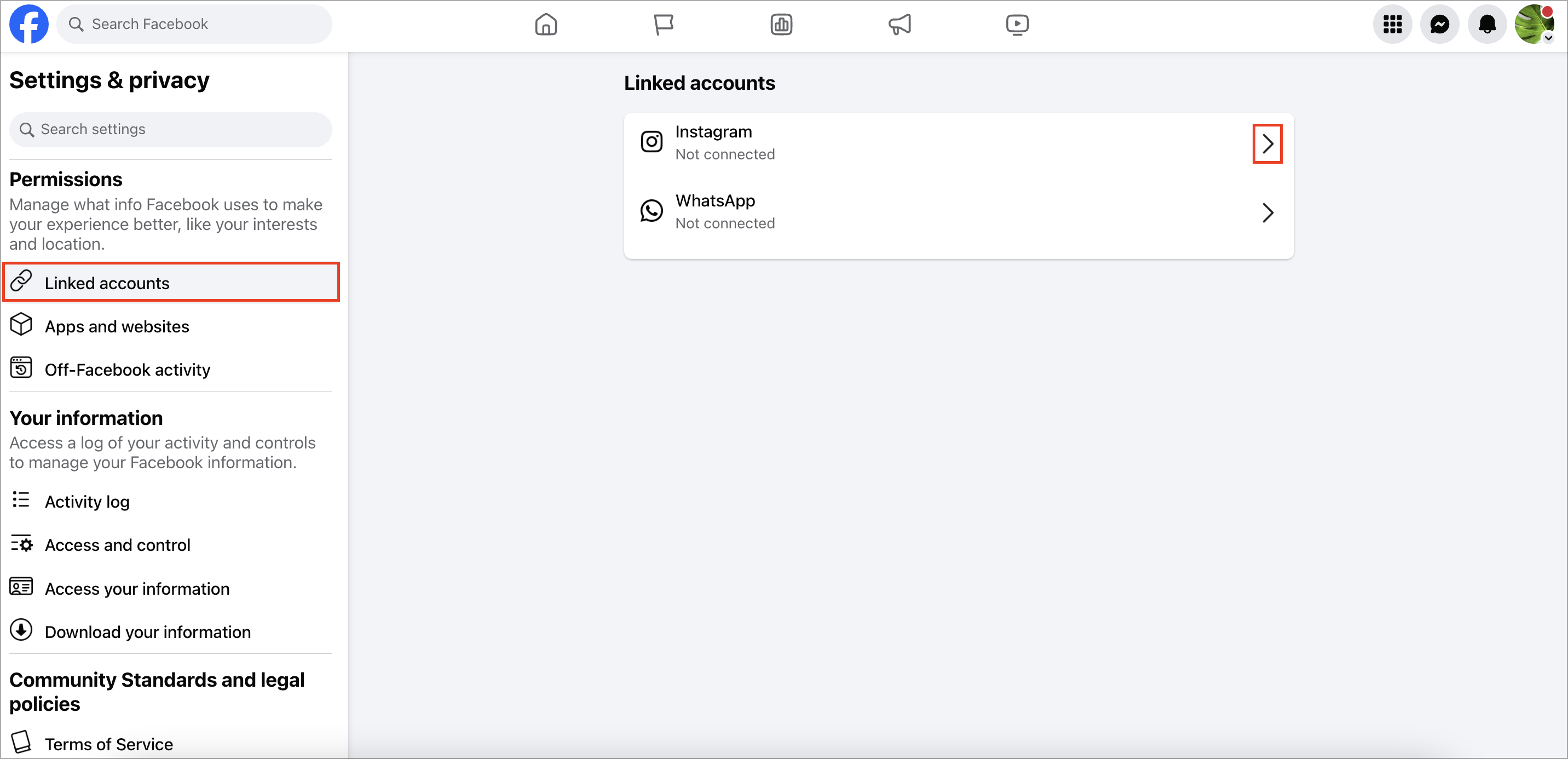The width and height of the screenshot is (1568, 759).
Task: Click the magnifier icon in Search Facebook
Action: (x=76, y=24)
